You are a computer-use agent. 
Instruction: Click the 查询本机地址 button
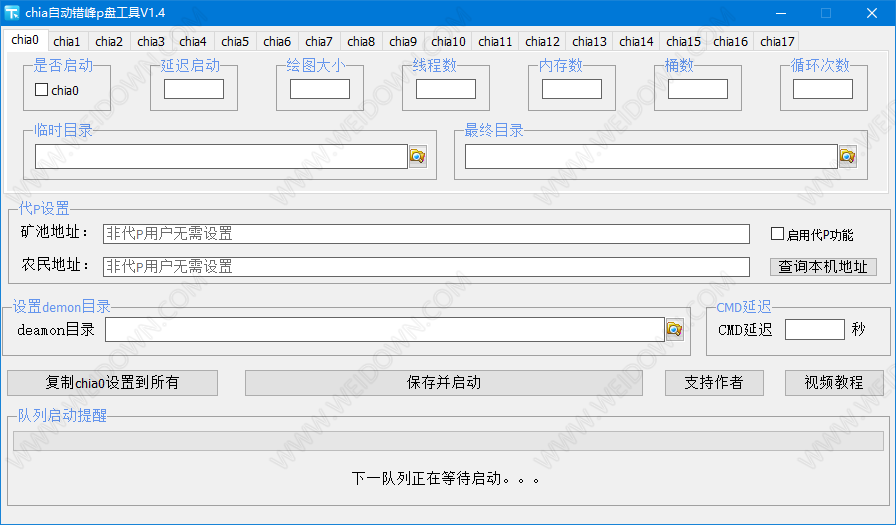(823, 267)
